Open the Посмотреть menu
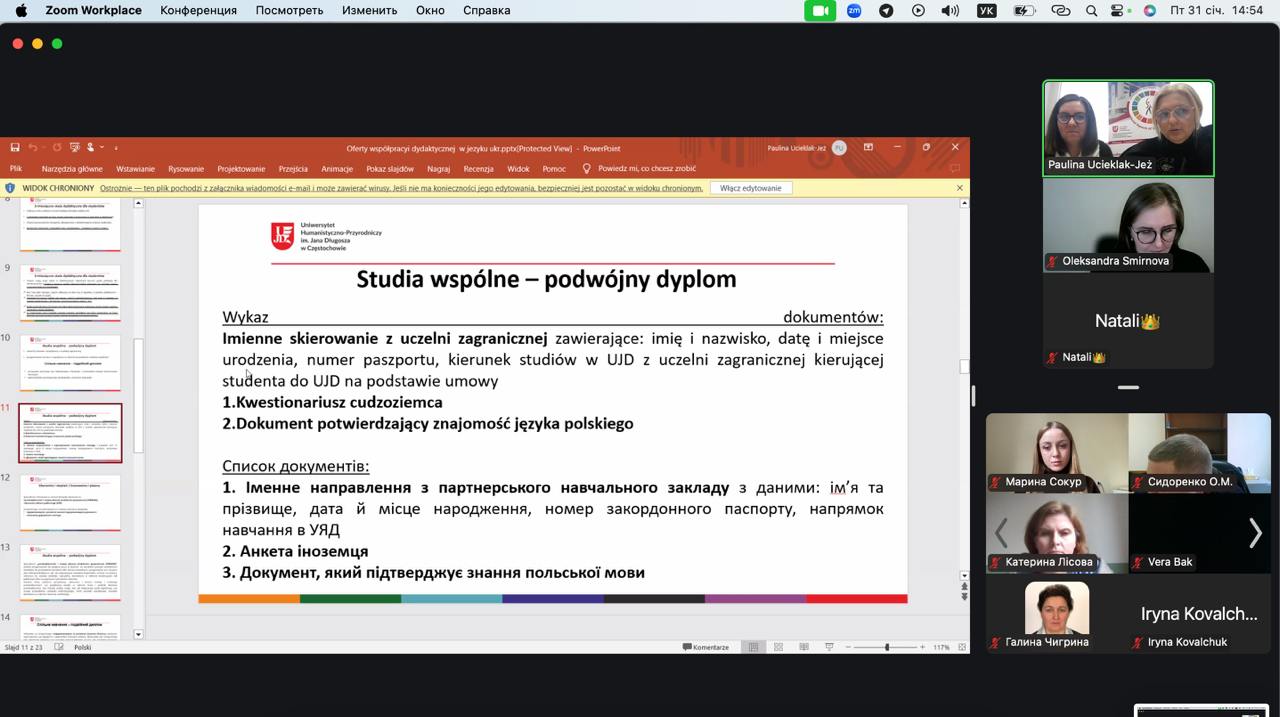 289,10
